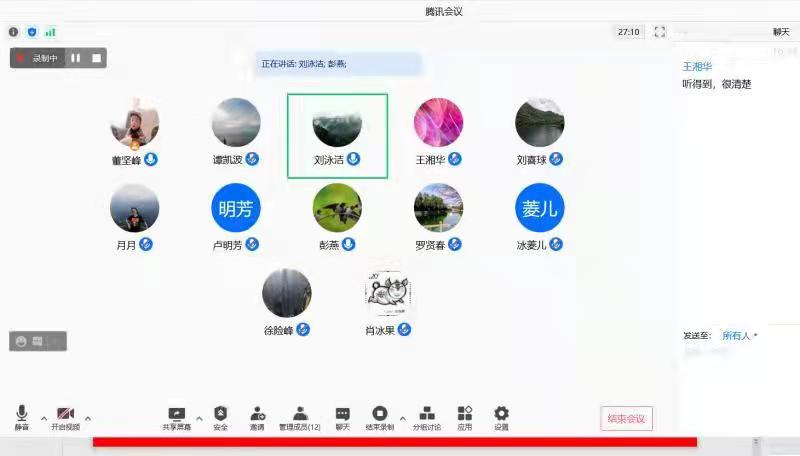The width and height of the screenshot is (800, 456).
Task: Toggle 开启视频 camera on
Action: tap(65, 417)
